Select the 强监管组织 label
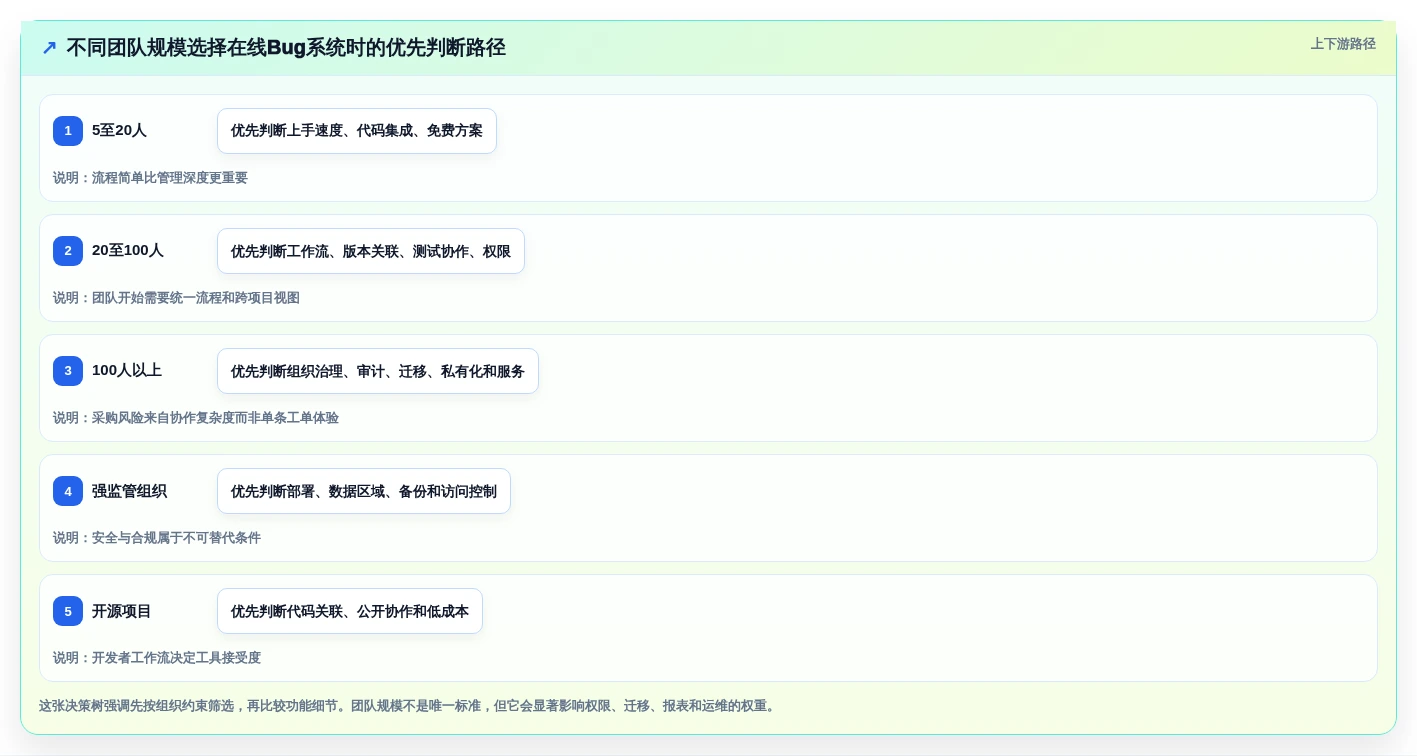 coord(129,491)
